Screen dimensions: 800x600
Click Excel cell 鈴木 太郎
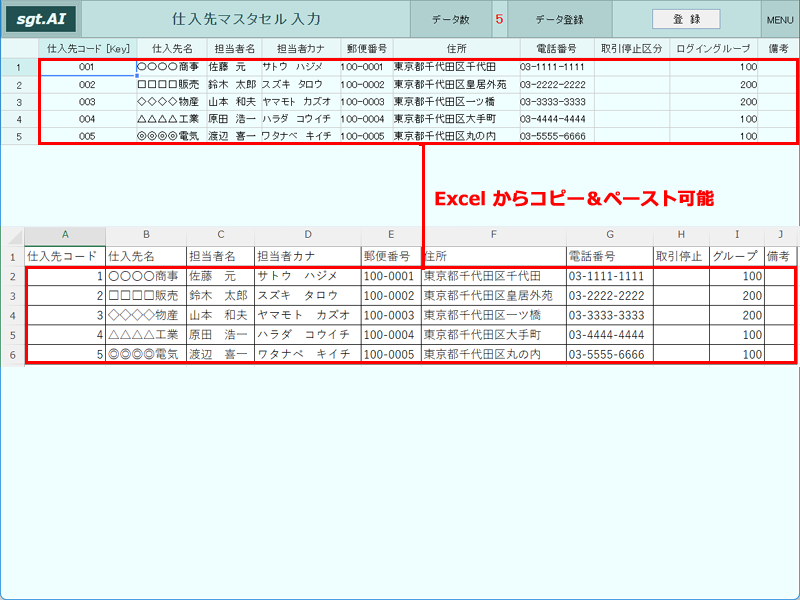[x=220, y=295]
